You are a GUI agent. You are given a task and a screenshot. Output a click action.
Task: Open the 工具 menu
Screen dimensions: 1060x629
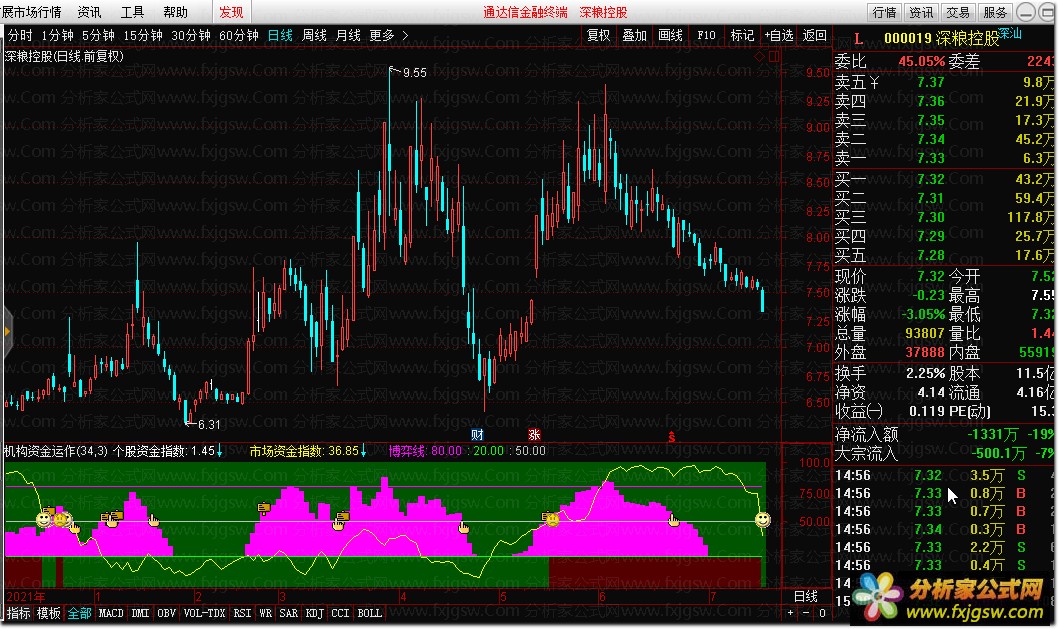tap(132, 12)
